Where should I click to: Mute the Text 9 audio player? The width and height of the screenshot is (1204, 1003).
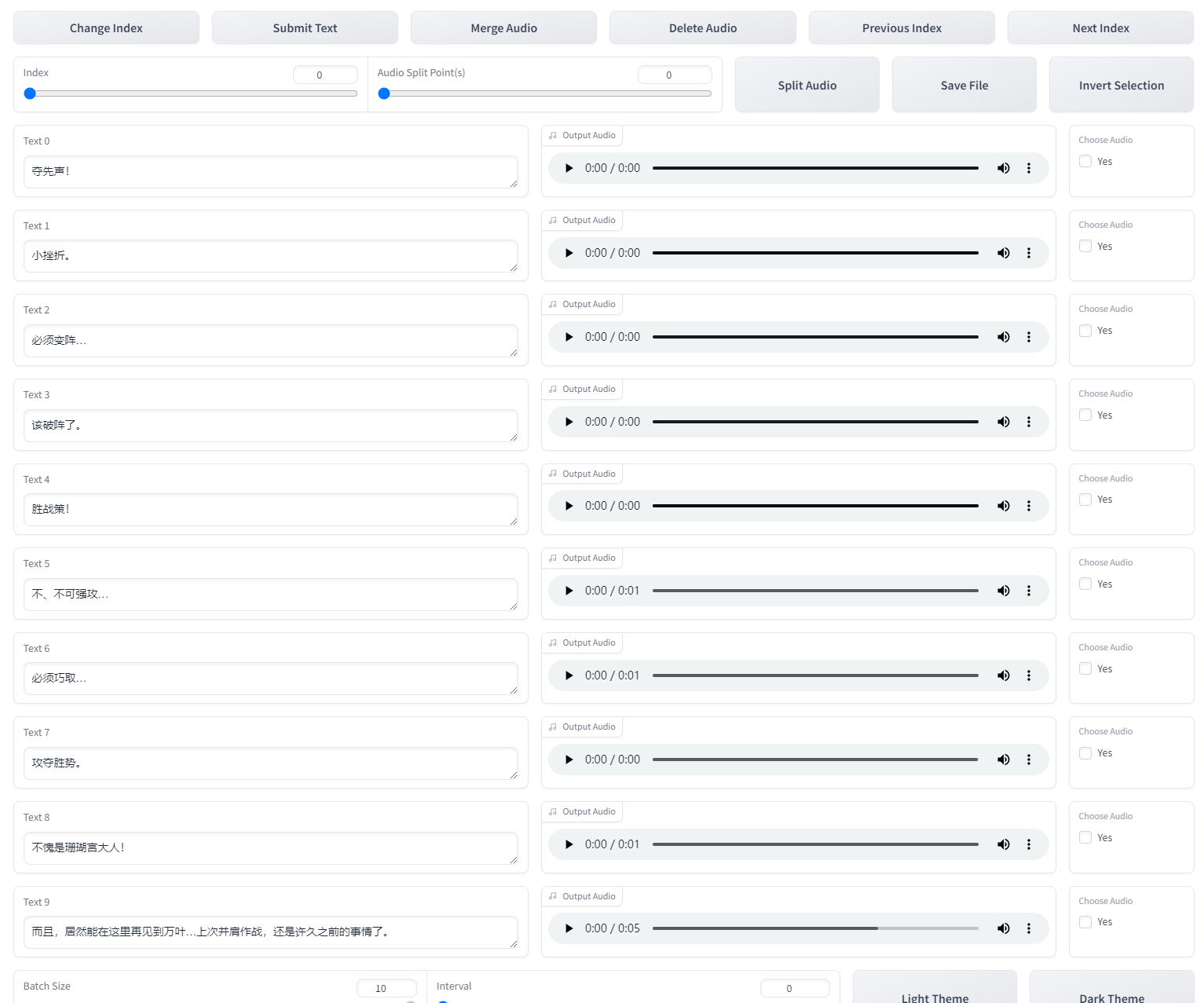click(x=1004, y=928)
